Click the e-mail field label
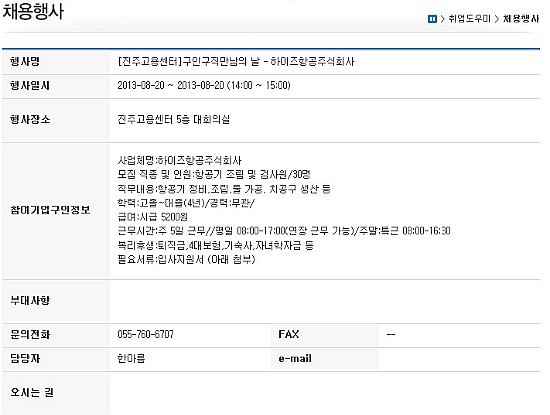The height and width of the screenshot is (415, 550). pyautogui.click(x=295, y=359)
